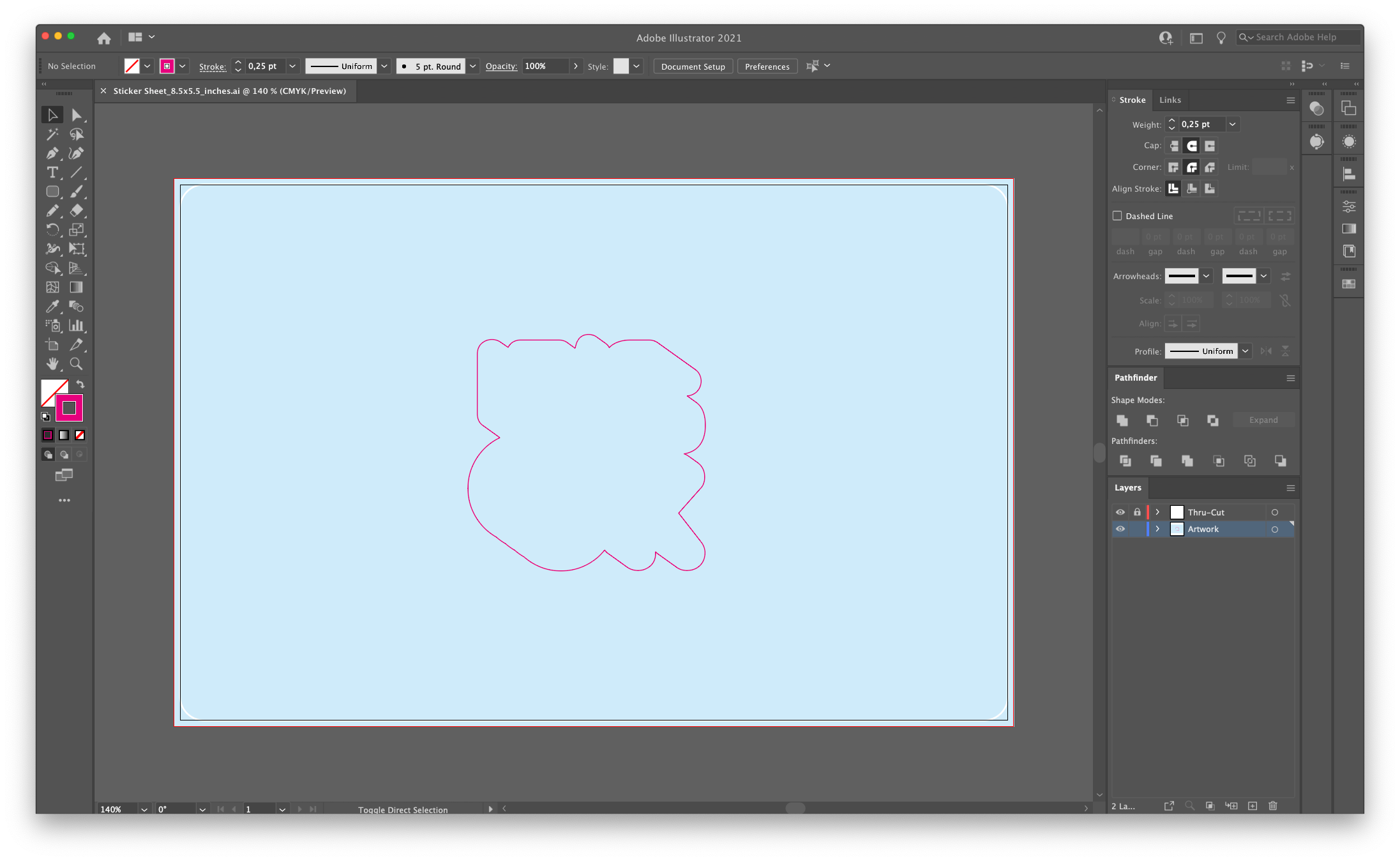Pick the Eraser tool
The height and width of the screenshot is (861, 1400).
pos(77,211)
